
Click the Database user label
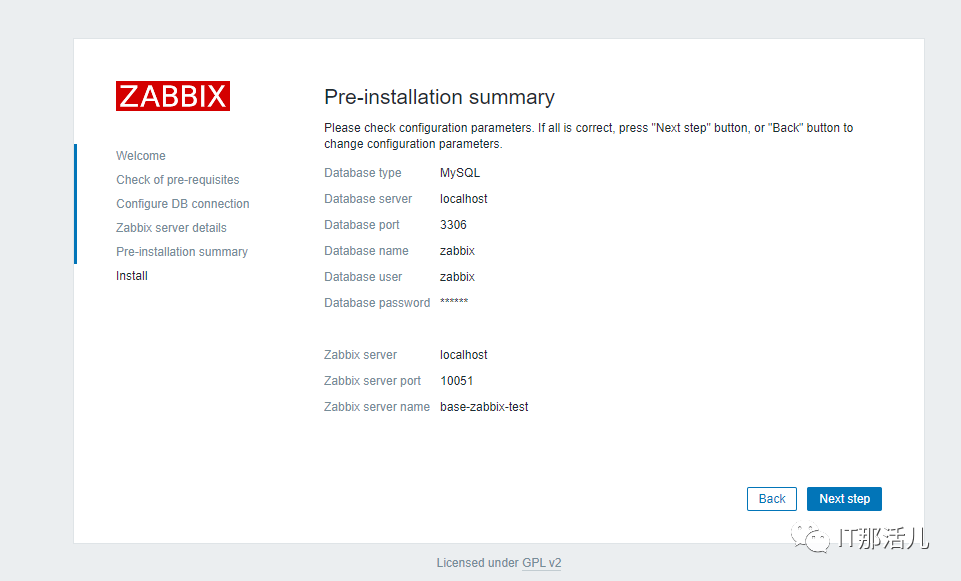363,277
